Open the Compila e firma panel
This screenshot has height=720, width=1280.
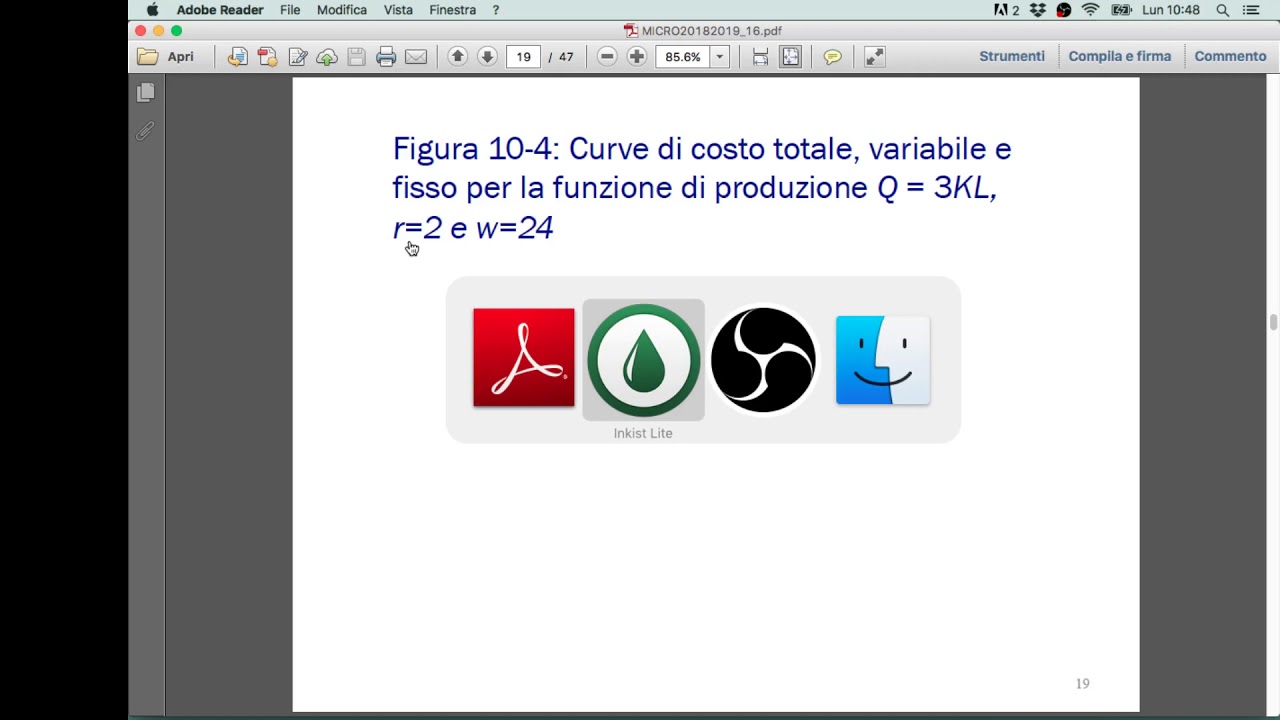(x=1119, y=56)
